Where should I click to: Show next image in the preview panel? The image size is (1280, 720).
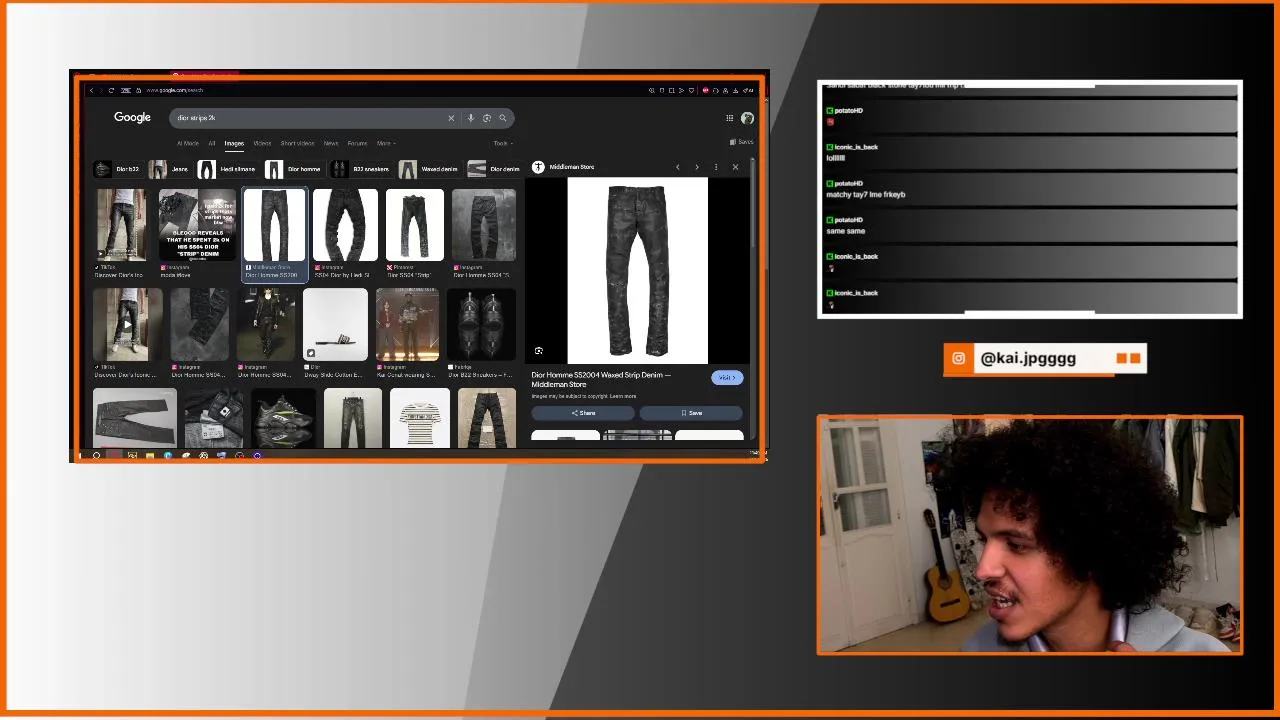coord(697,167)
